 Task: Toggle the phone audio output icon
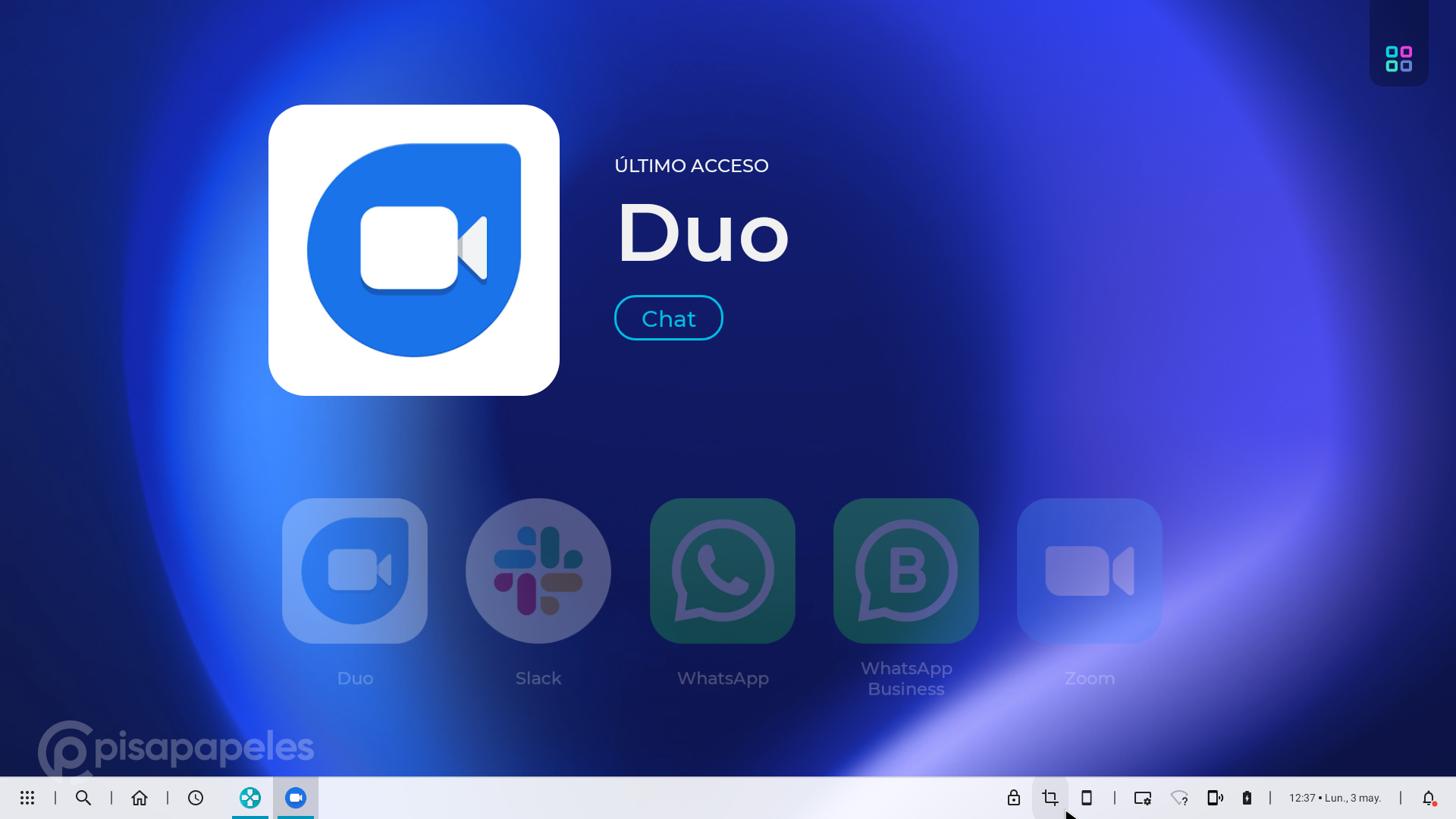pyautogui.click(x=1215, y=798)
